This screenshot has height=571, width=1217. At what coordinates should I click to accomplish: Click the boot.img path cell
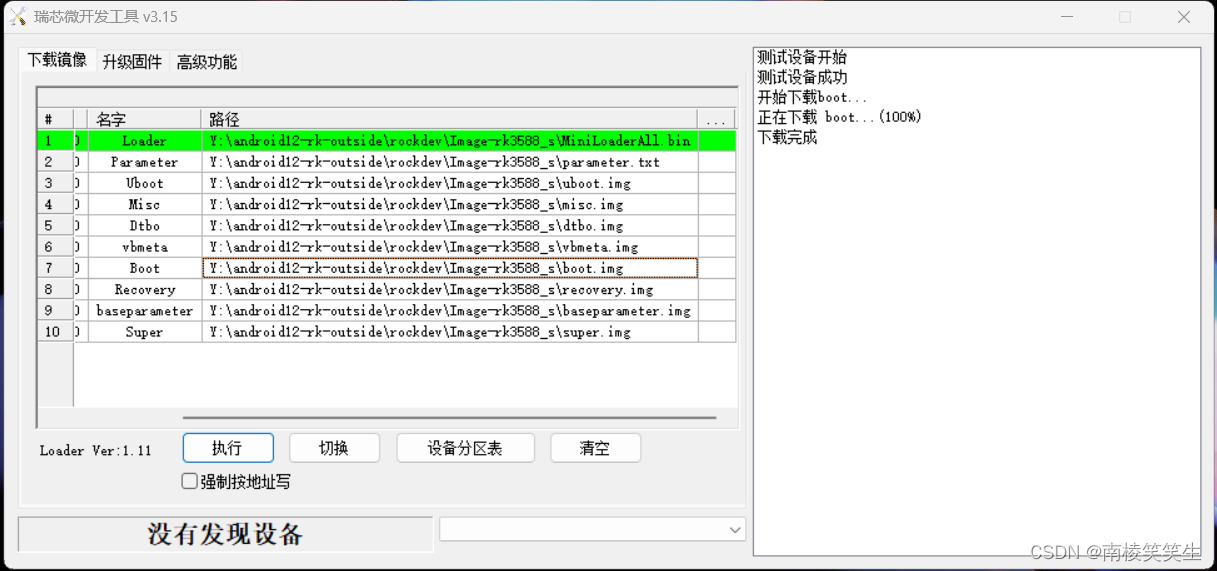click(449, 268)
